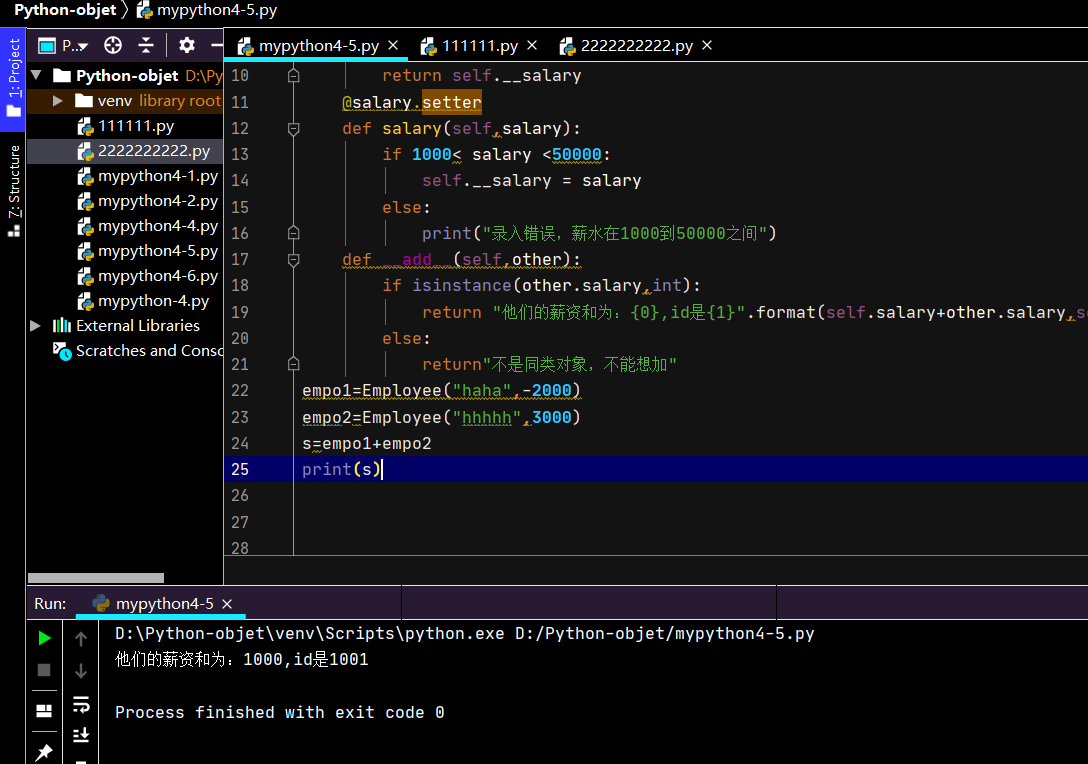The height and width of the screenshot is (764, 1088).
Task: Click the locate current file target icon
Action: click(x=112, y=46)
